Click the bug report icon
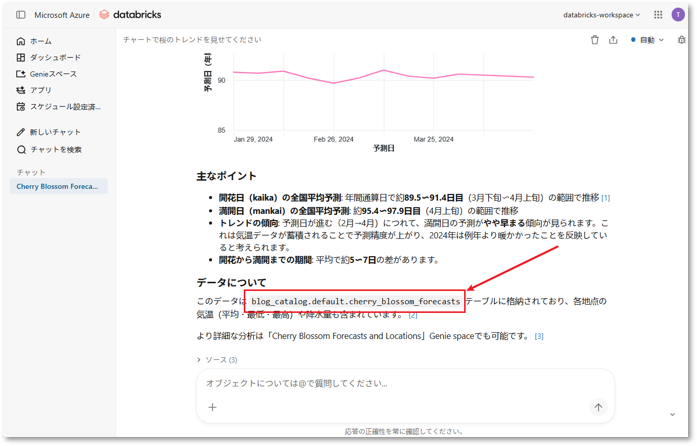The height and width of the screenshot is (446, 697). tap(681, 40)
